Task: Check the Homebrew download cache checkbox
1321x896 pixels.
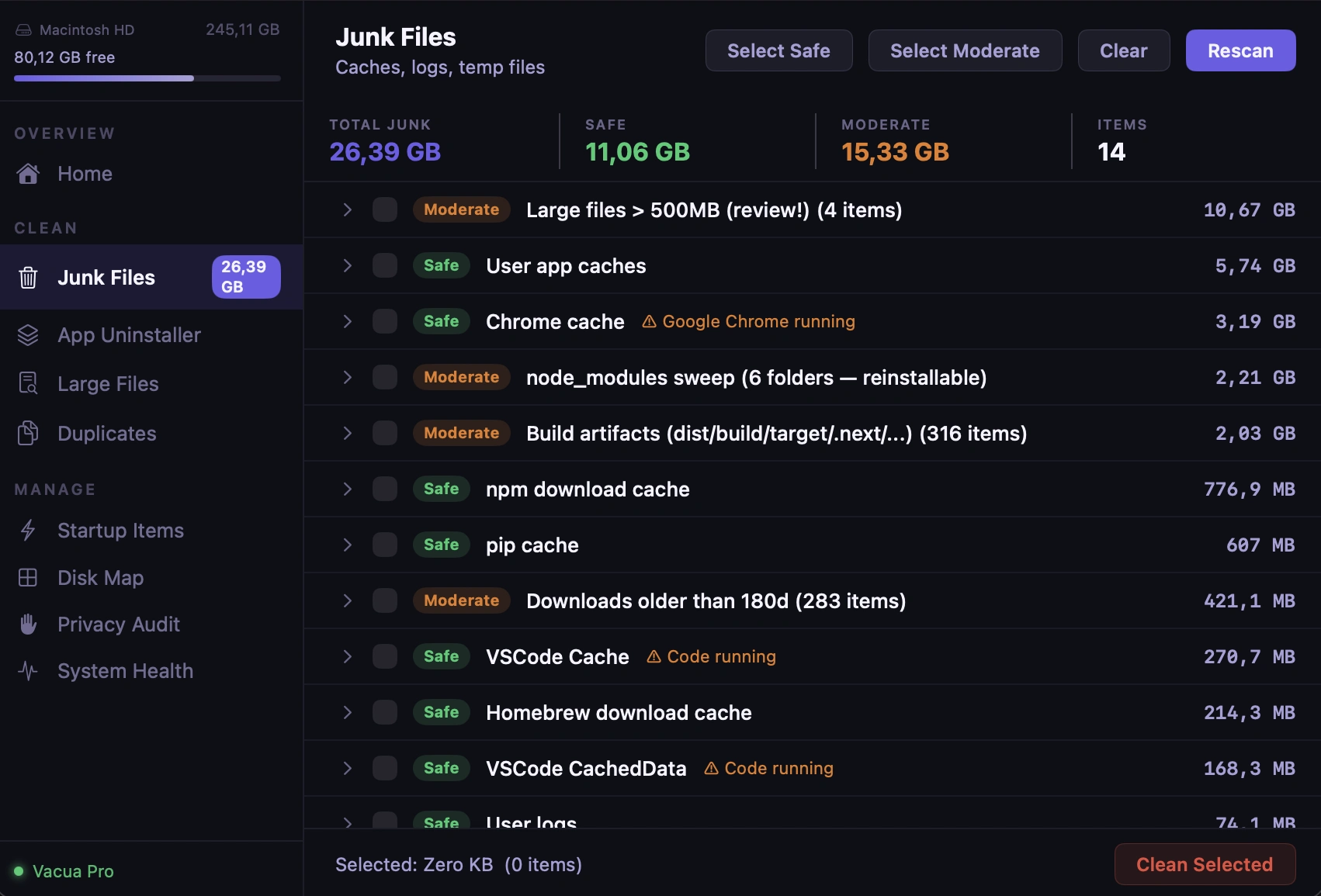Action: [385, 712]
